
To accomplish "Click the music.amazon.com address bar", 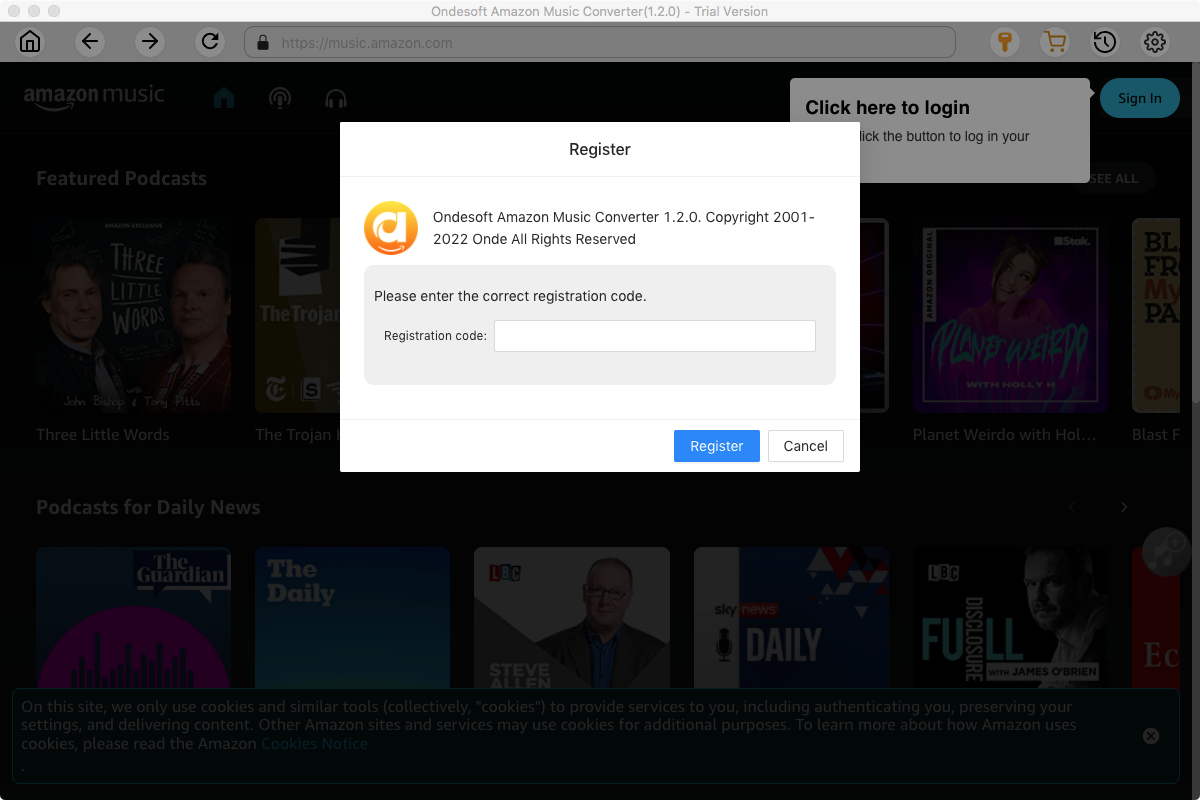I will (x=600, y=43).
